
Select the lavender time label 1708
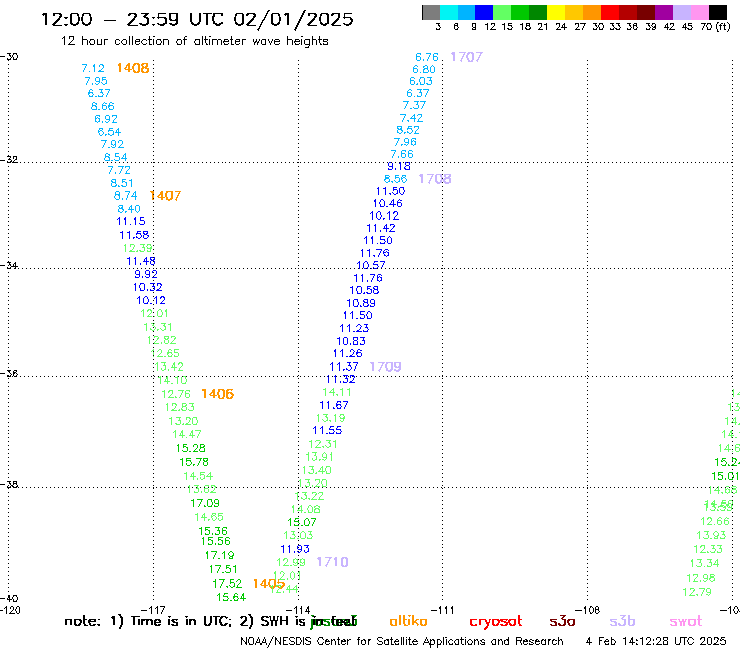pos(435,178)
